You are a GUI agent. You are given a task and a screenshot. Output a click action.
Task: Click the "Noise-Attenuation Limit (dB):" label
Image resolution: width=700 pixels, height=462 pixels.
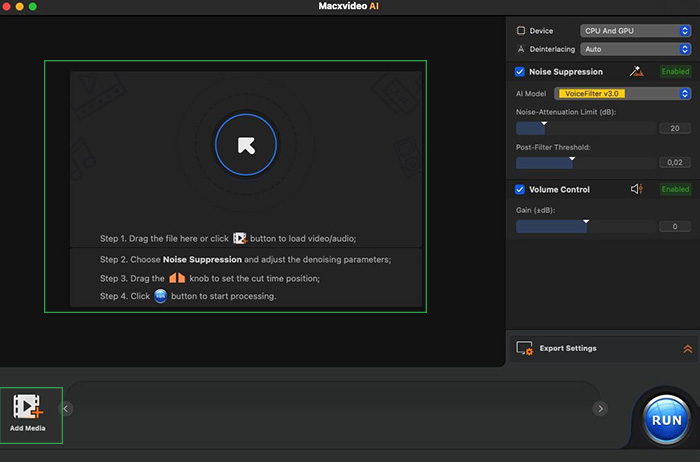pos(566,112)
